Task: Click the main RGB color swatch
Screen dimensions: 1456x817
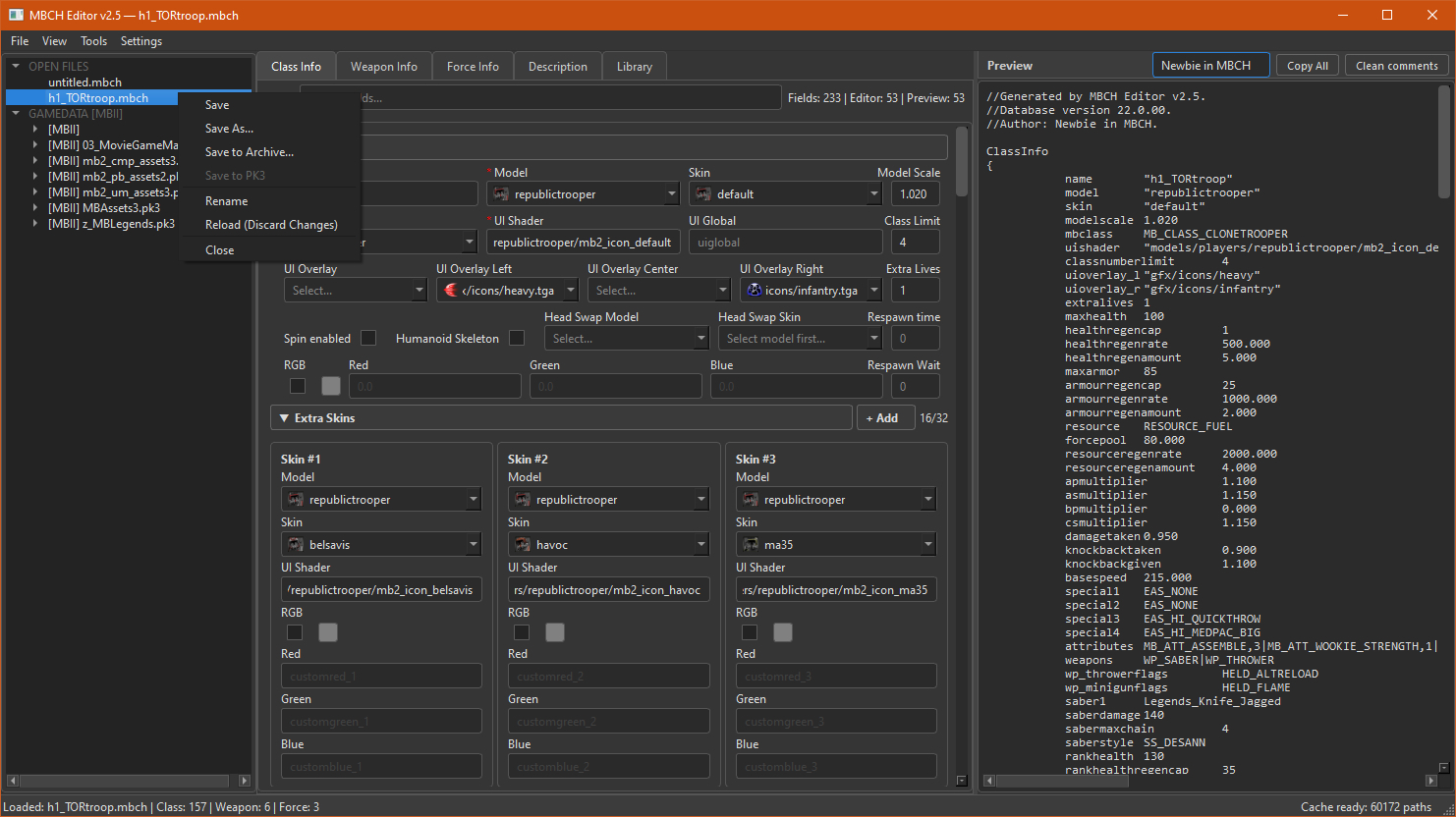Action: (x=331, y=386)
